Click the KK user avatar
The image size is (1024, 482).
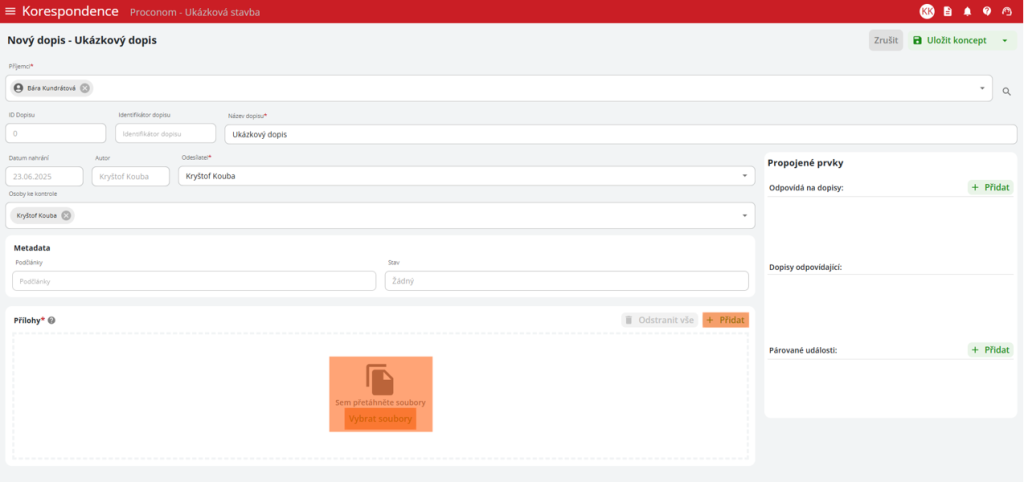click(x=927, y=11)
